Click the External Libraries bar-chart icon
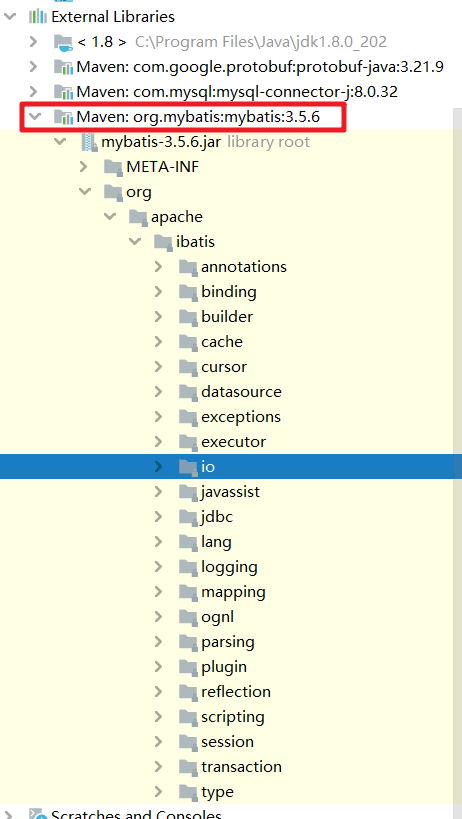 (x=38, y=17)
